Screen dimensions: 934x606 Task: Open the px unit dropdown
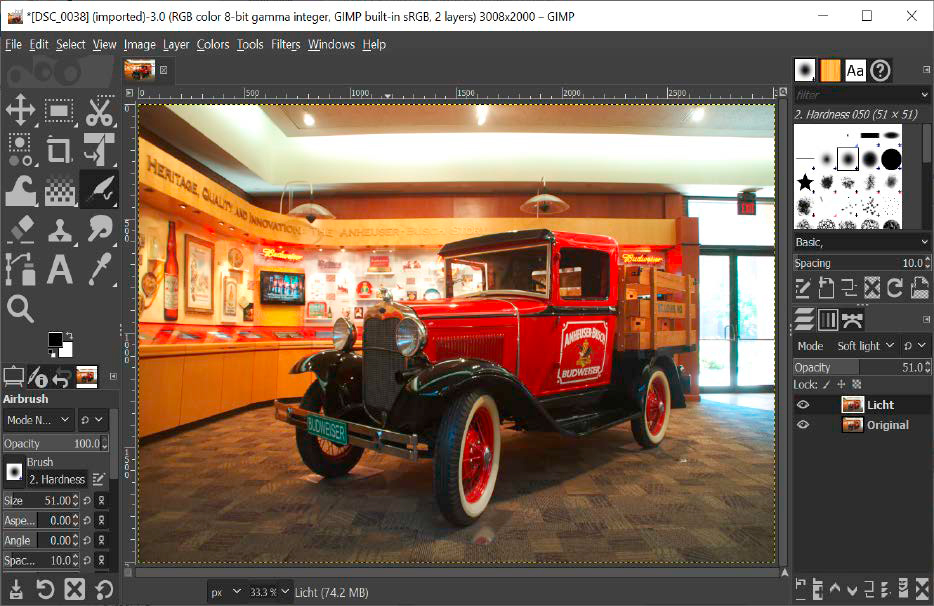(x=225, y=592)
